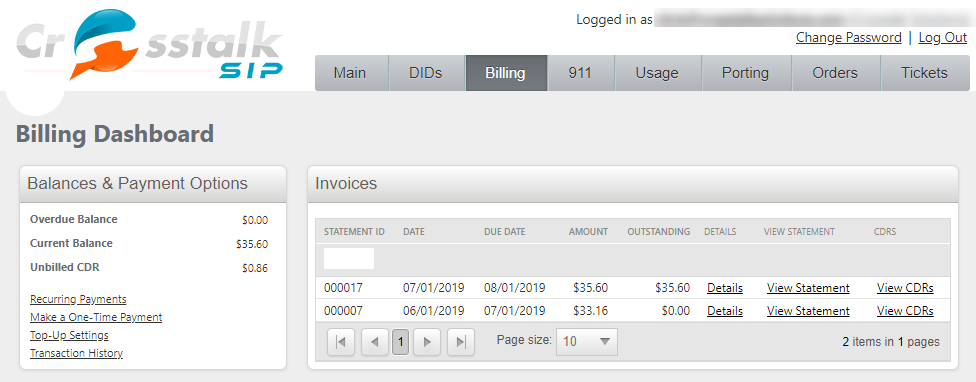Open Details for statement 000017
Viewport: 976px width, 382px height.
(x=725, y=288)
